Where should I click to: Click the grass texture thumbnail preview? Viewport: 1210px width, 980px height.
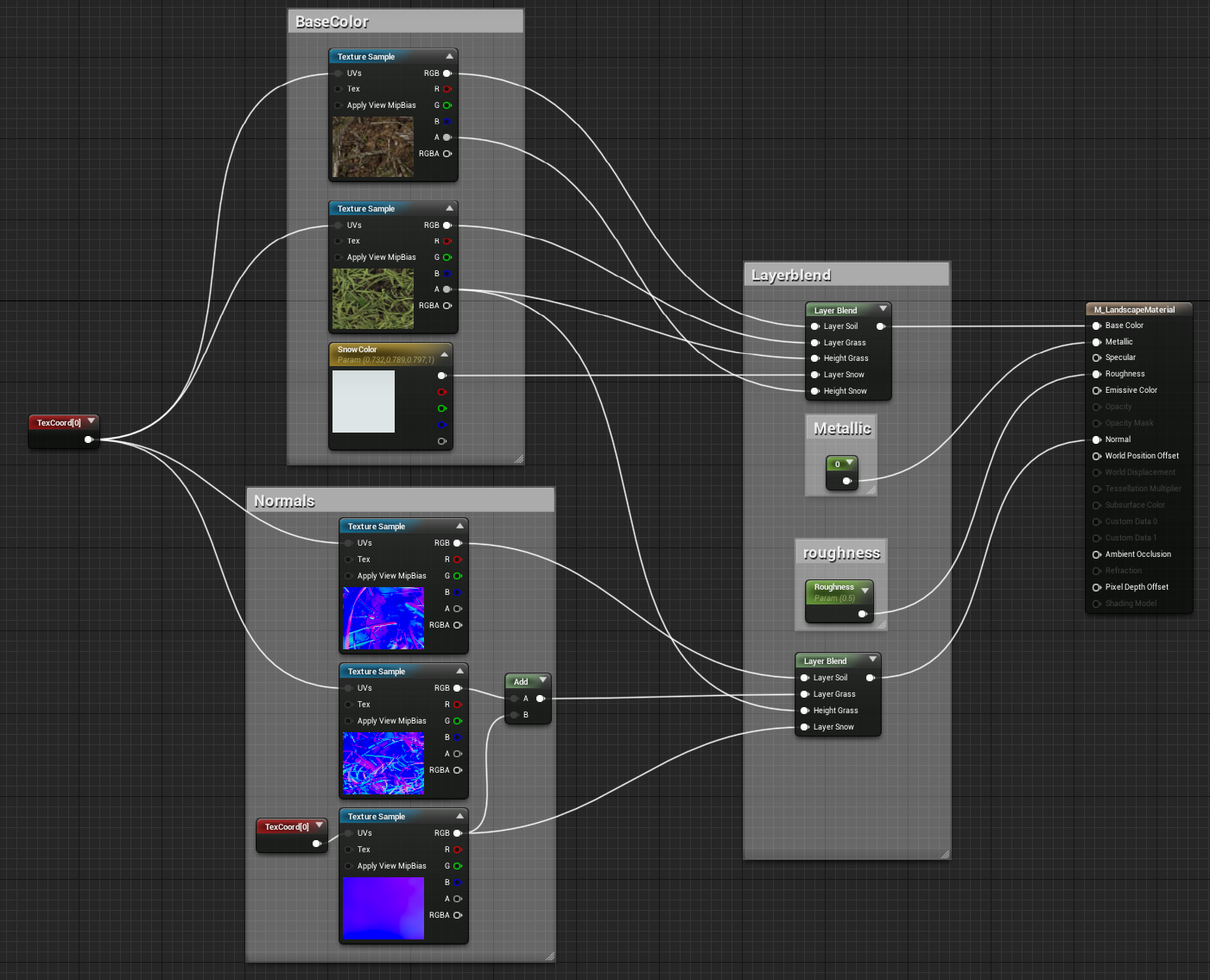(x=373, y=299)
